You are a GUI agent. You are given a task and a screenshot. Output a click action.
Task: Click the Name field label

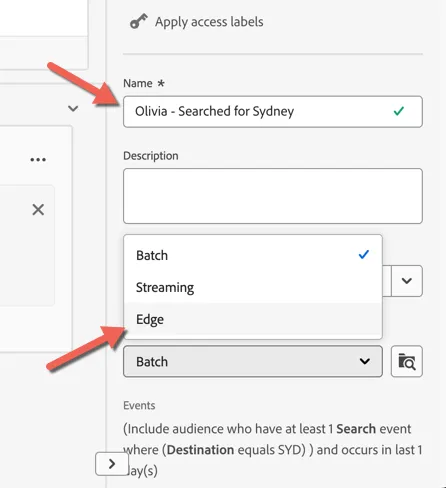pos(144,83)
